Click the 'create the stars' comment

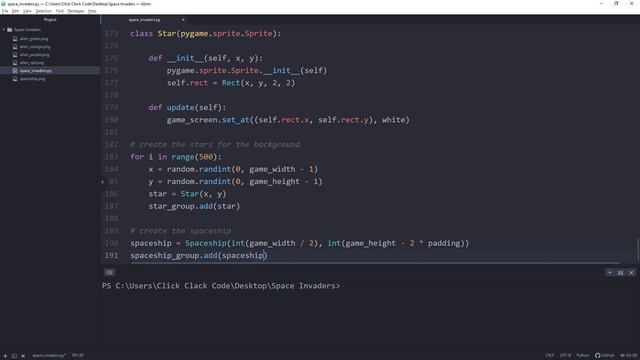coord(215,144)
